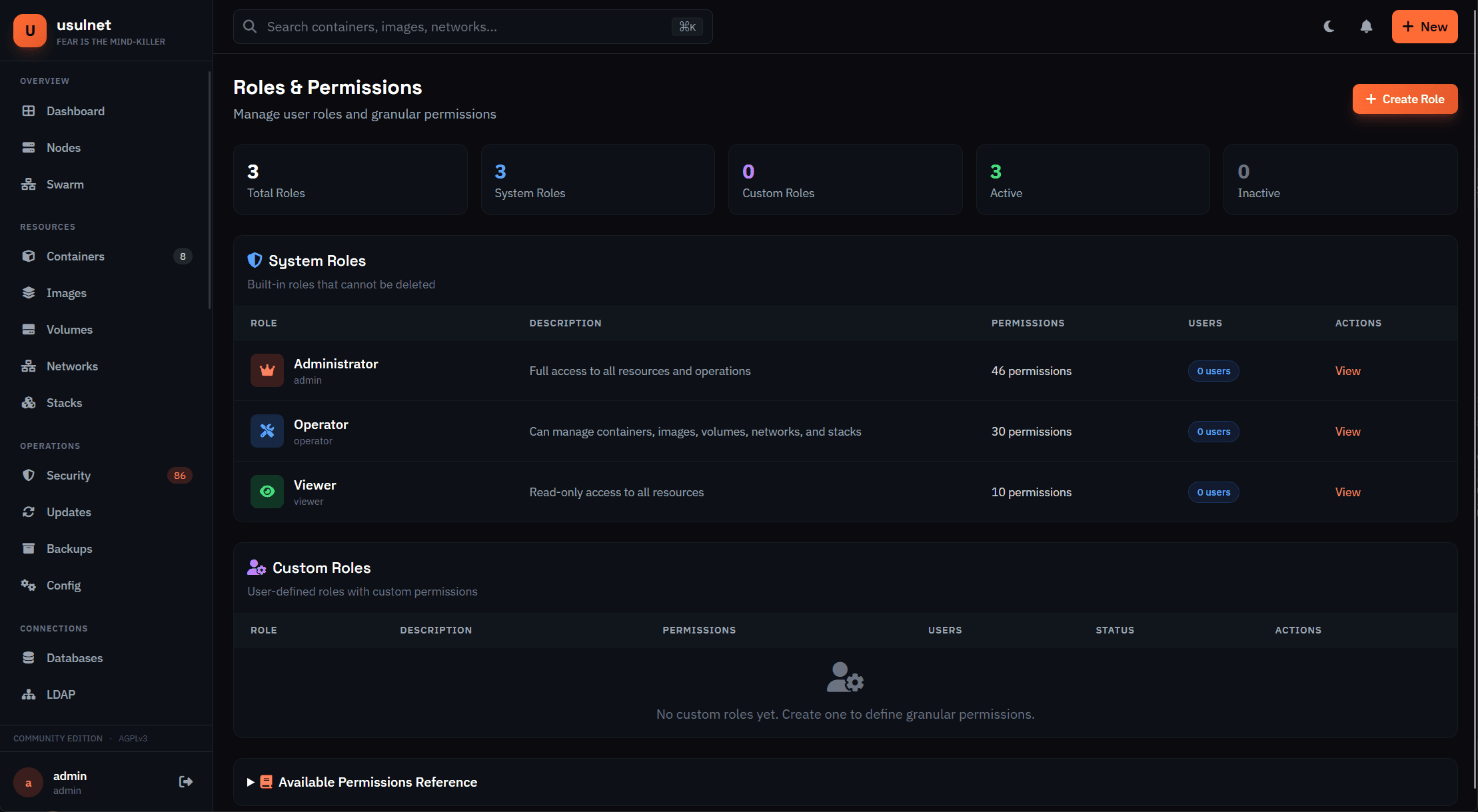The image size is (1478, 812).
Task: Select the Stacks icon in sidebar
Action: pyautogui.click(x=29, y=402)
